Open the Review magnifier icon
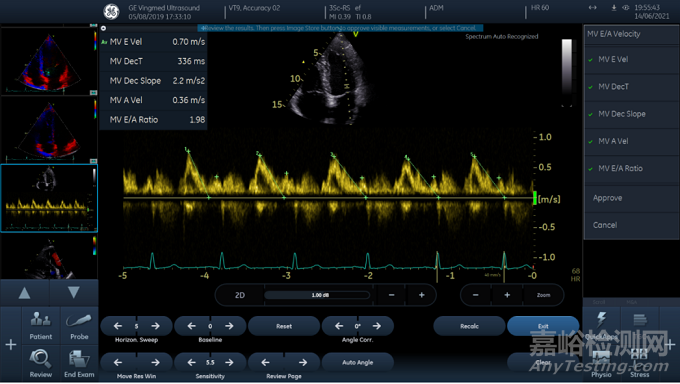The width and height of the screenshot is (680, 384). pos(40,358)
